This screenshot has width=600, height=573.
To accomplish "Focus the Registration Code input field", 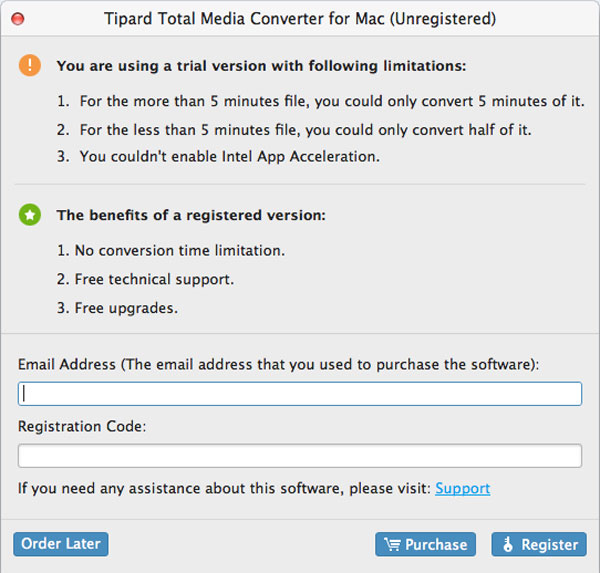I will [300, 455].
